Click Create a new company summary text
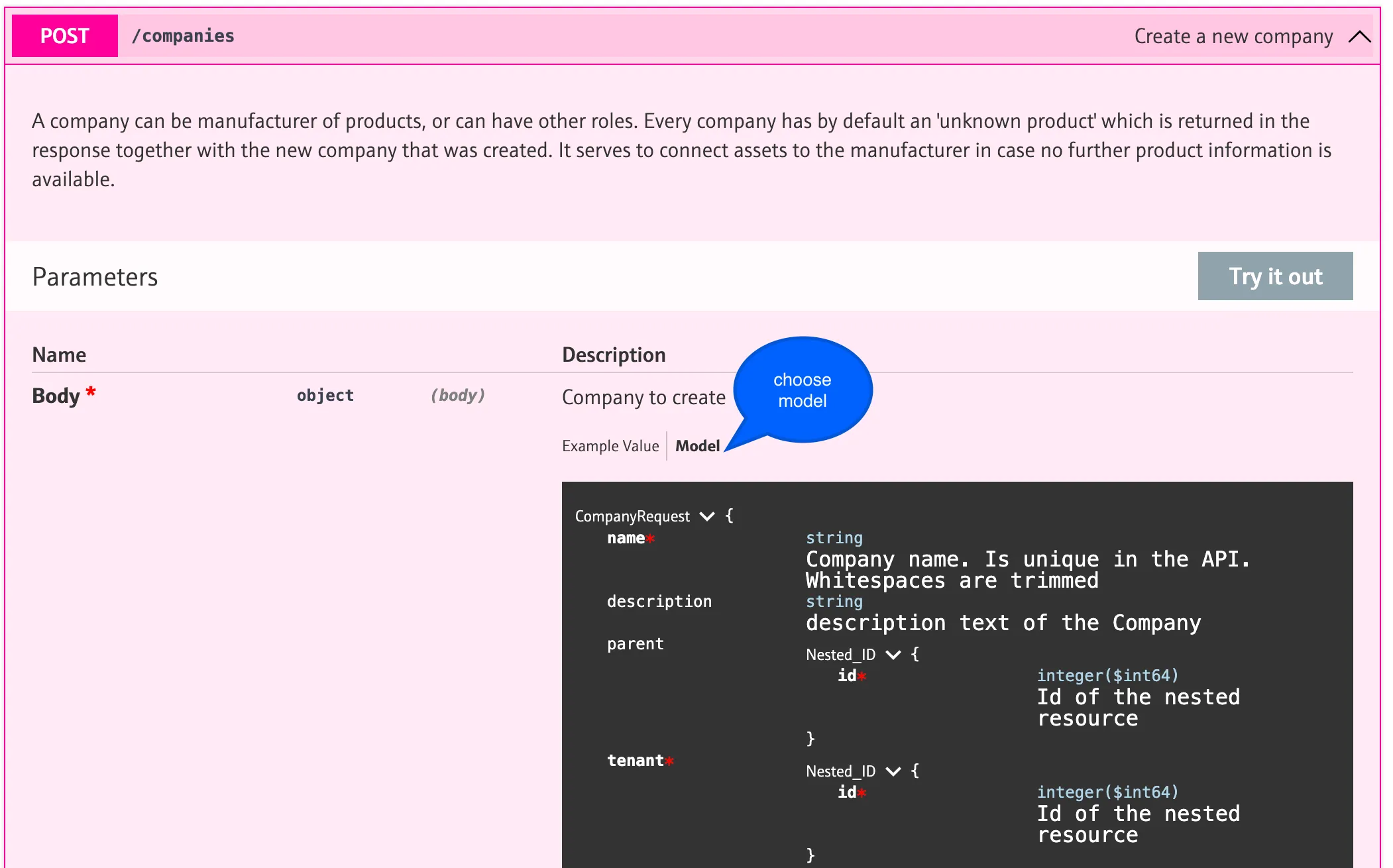Viewport: 1393px width, 868px height. click(1233, 36)
